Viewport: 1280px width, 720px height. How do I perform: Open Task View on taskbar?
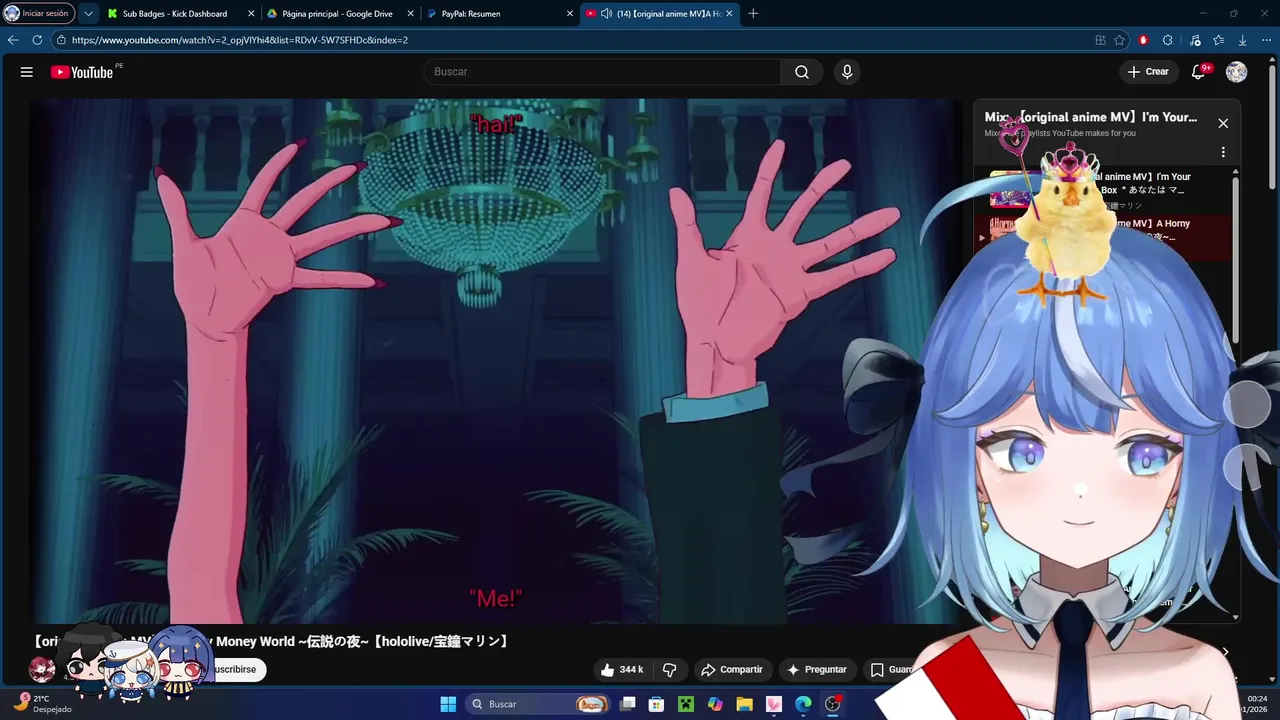628,704
